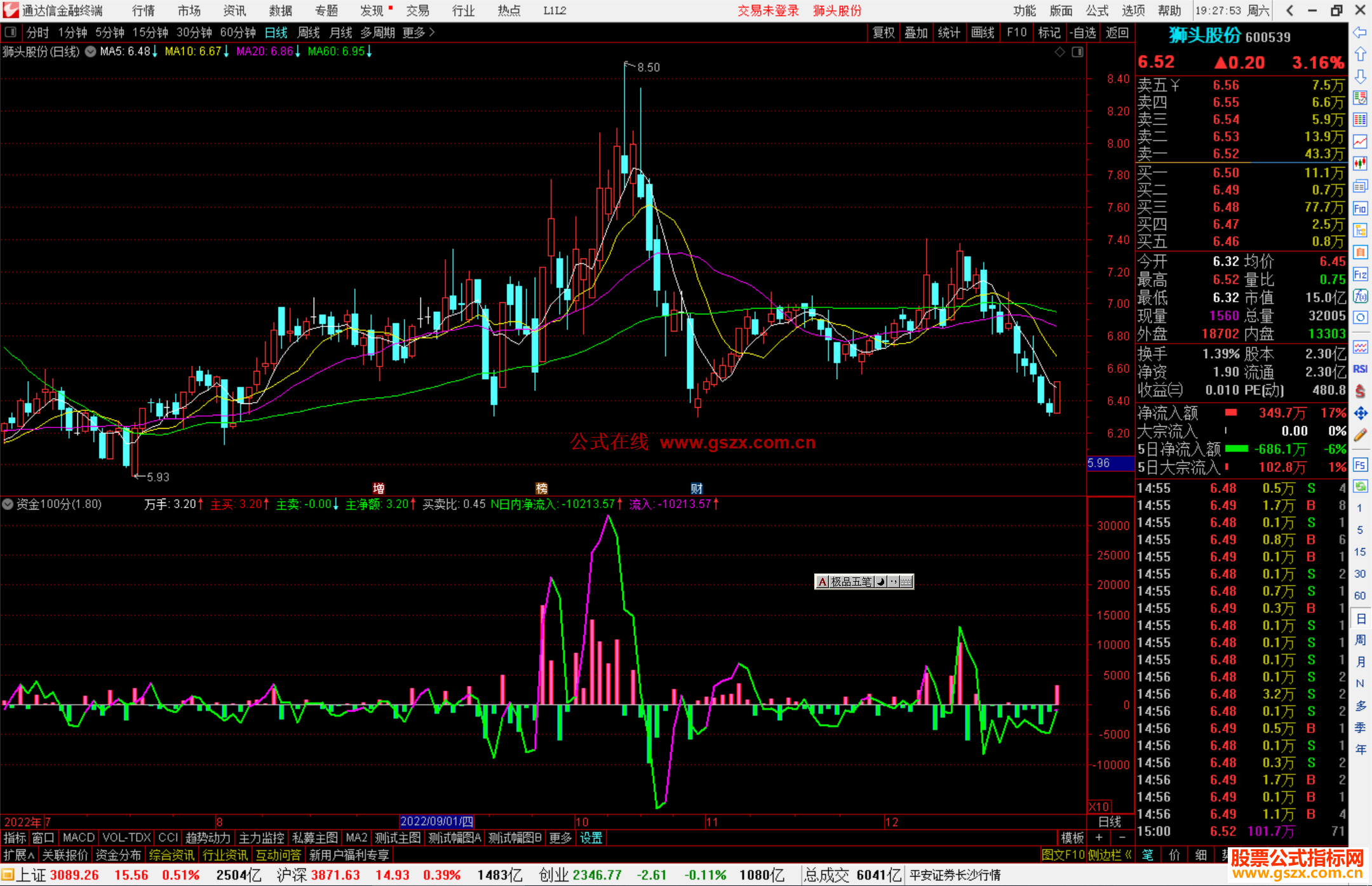Click the orange document icon in sidebar
The image size is (1372, 886).
coord(1360,252)
